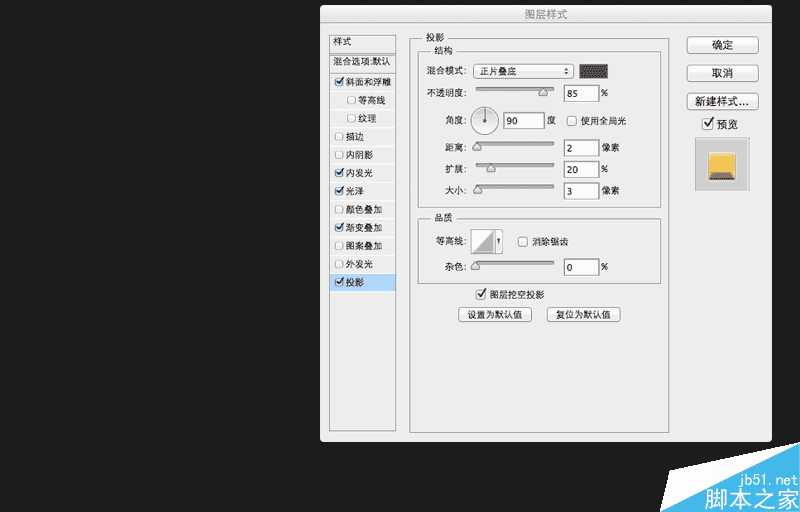This screenshot has width=800, height=512.
Task: Enable the 使用全局光 checkbox
Action: pyautogui.click(x=572, y=121)
